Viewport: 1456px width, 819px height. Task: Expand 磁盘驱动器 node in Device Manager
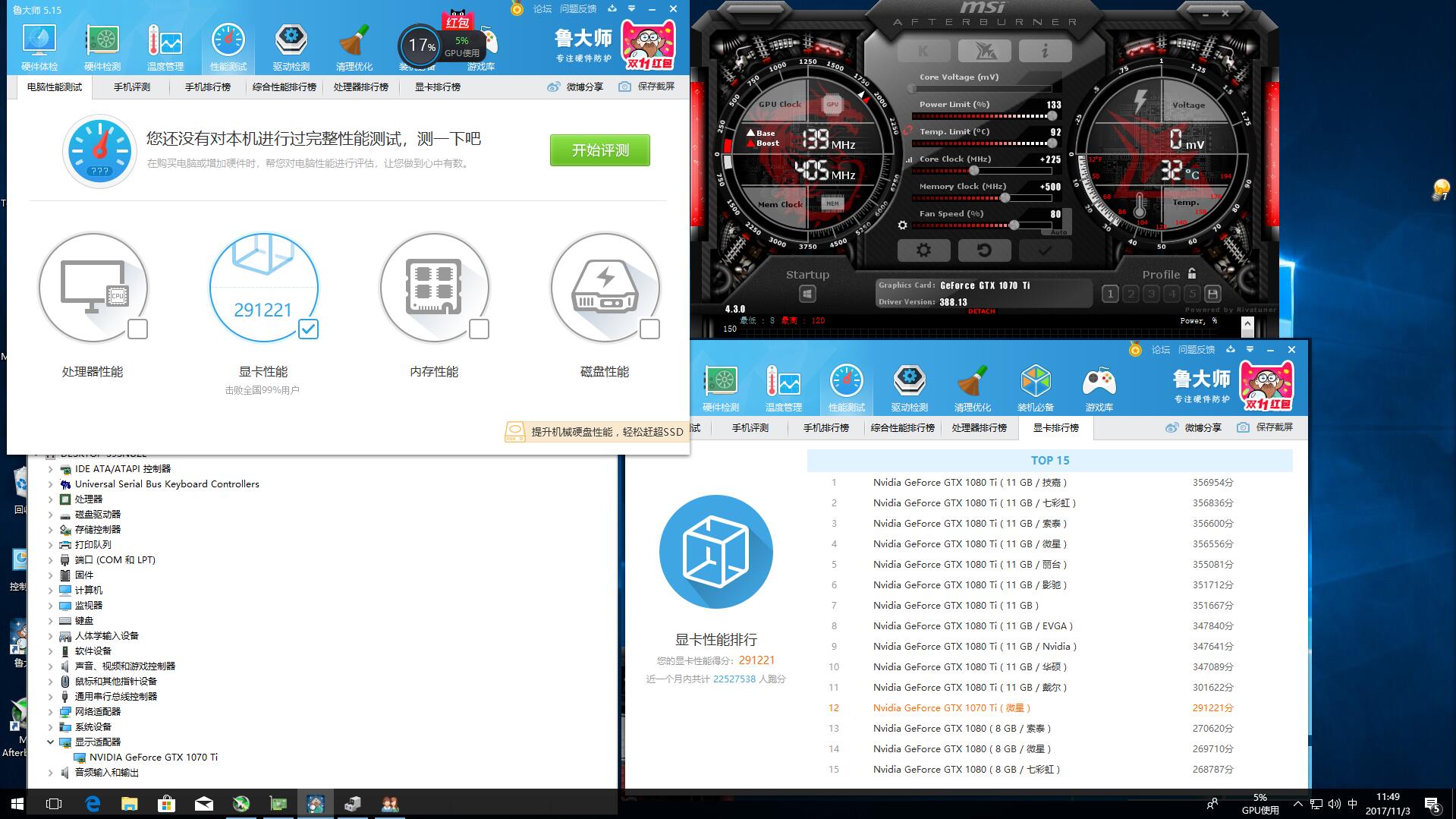pyautogui.click(x=51, y=515)
